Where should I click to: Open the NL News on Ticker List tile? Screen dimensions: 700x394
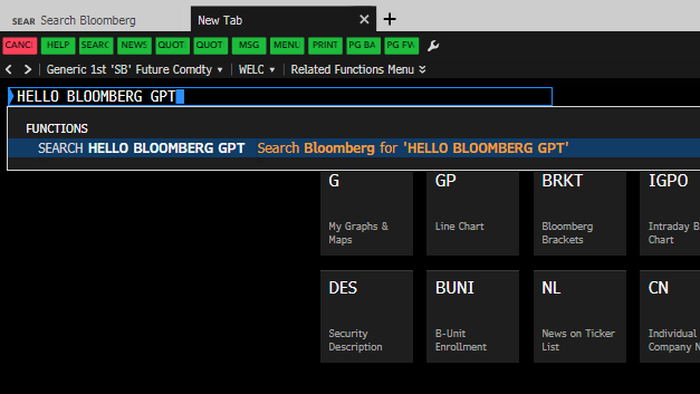coord(580,316)
